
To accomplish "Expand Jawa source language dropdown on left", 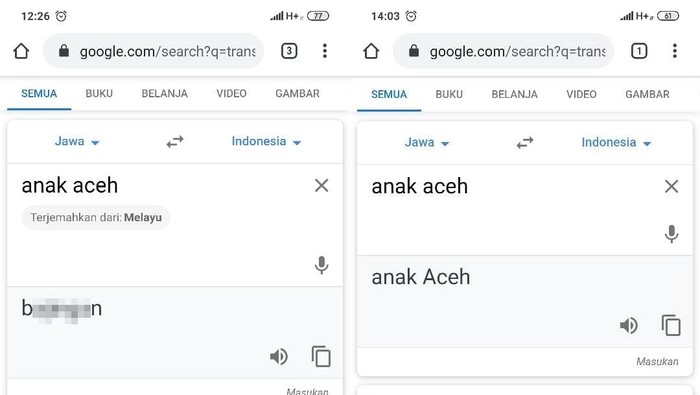I will pyautogui.click(x=77, y=141).
